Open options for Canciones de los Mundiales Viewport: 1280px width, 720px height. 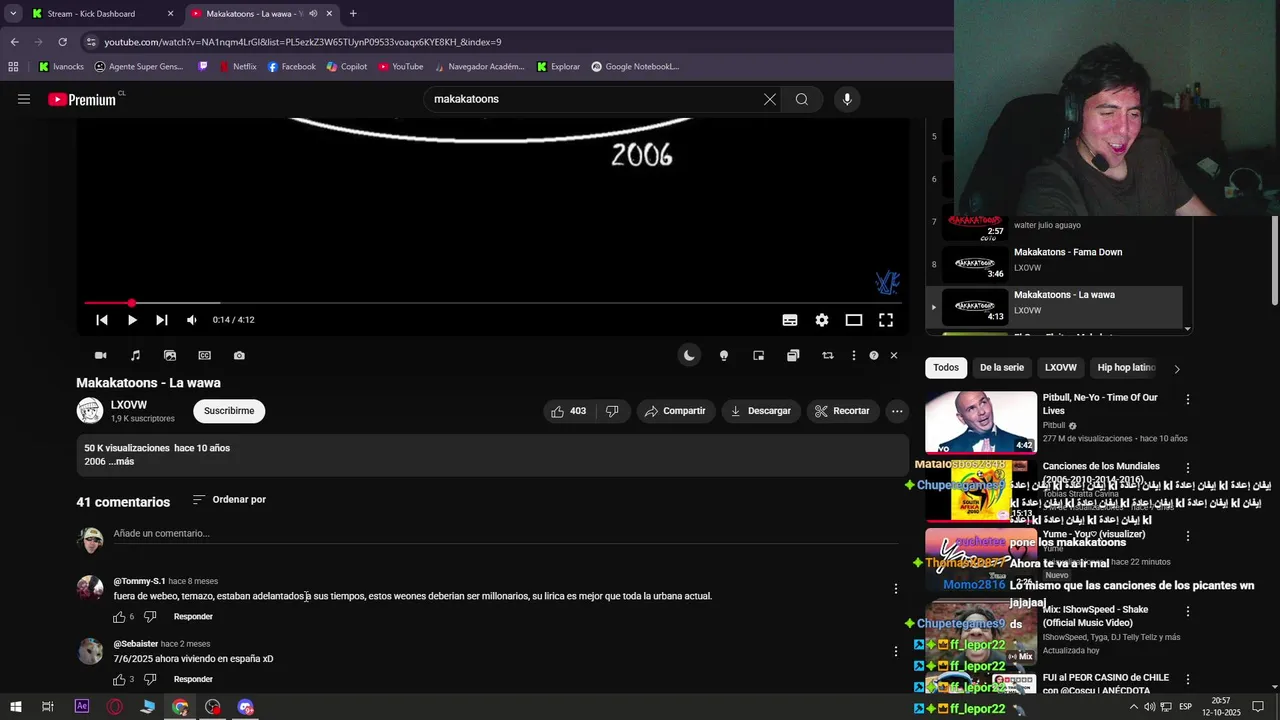[x=1188, y=468]
